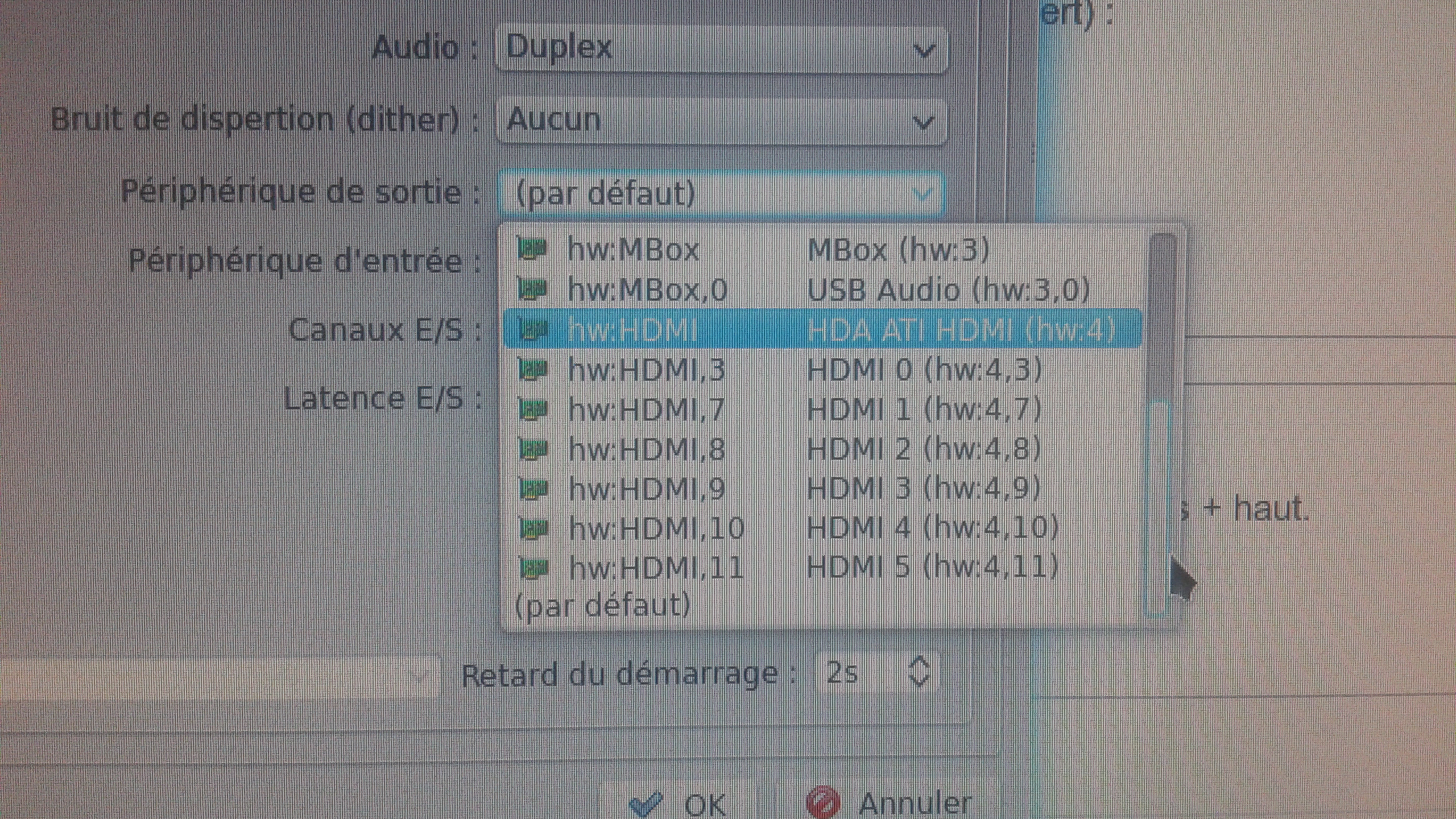
Task: Click the Retard du démarrage spinner arrows
Action: click(919, 672)
